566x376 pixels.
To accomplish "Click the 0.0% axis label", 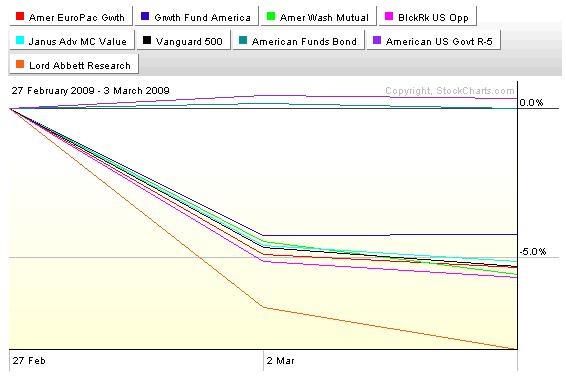I will [x=531, y=103].
